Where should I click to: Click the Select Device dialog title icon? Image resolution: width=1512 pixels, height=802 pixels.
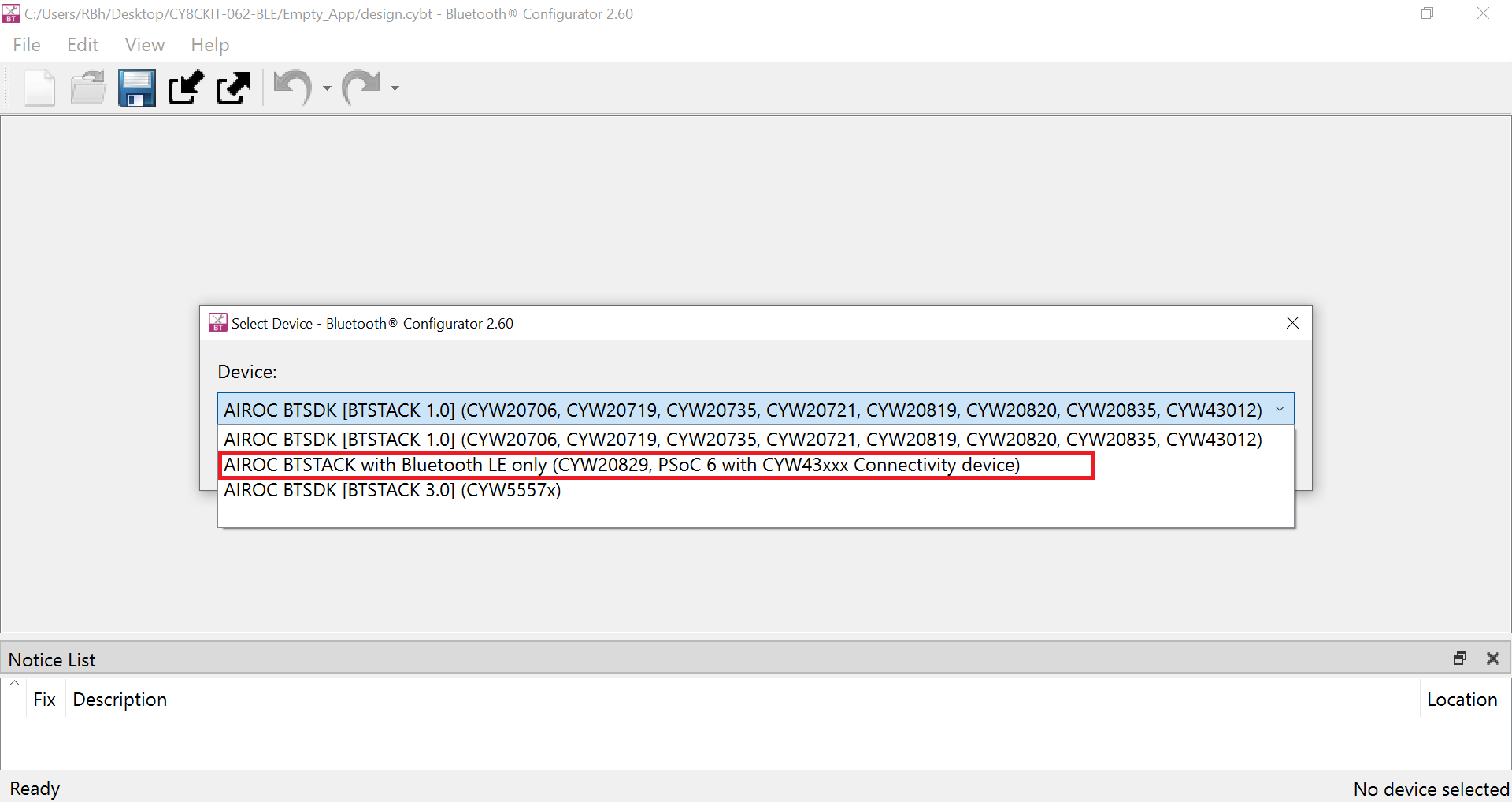point(217,323)
